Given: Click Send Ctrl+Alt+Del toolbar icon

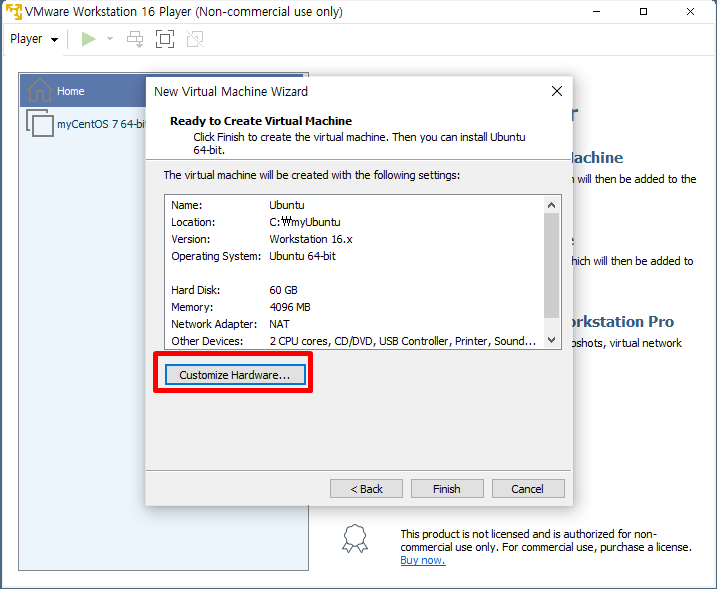Looking at the screenshot, I should pyautogui.click(x=135, y=39).
